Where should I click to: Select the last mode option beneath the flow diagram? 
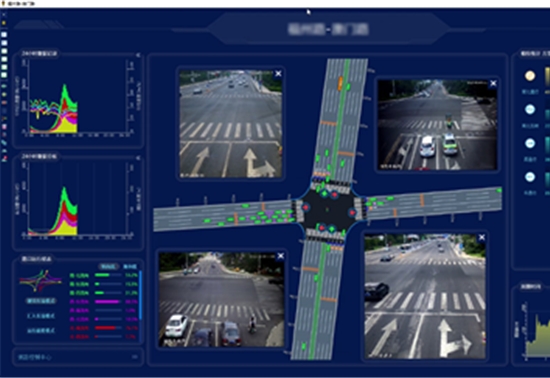(41, 330)
